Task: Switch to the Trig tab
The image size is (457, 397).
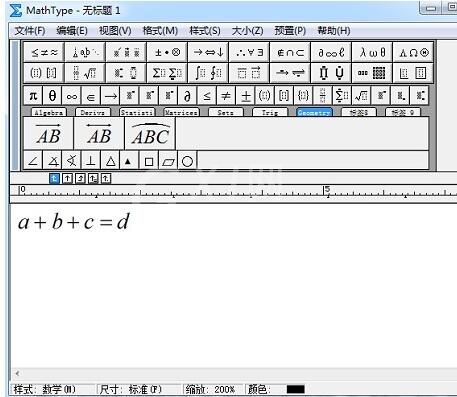Action: (270, 112)
